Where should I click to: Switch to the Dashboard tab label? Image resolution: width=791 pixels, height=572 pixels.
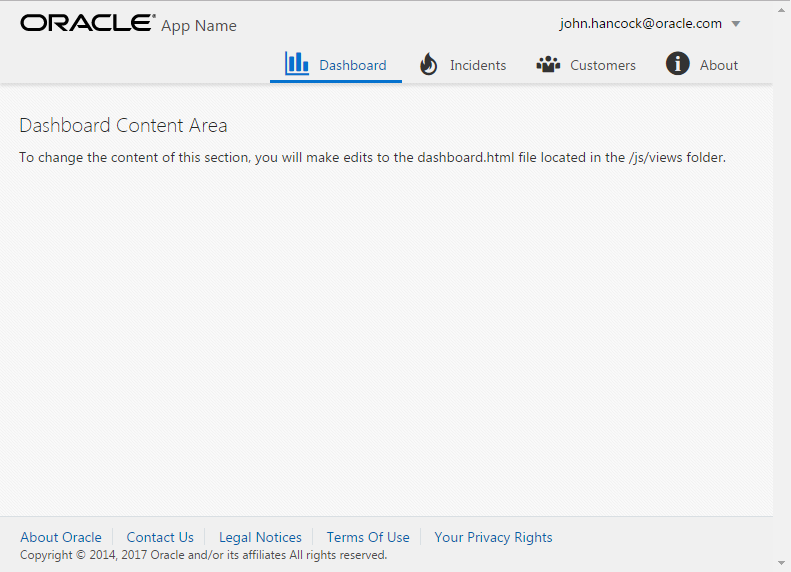(x=352, y=66)
